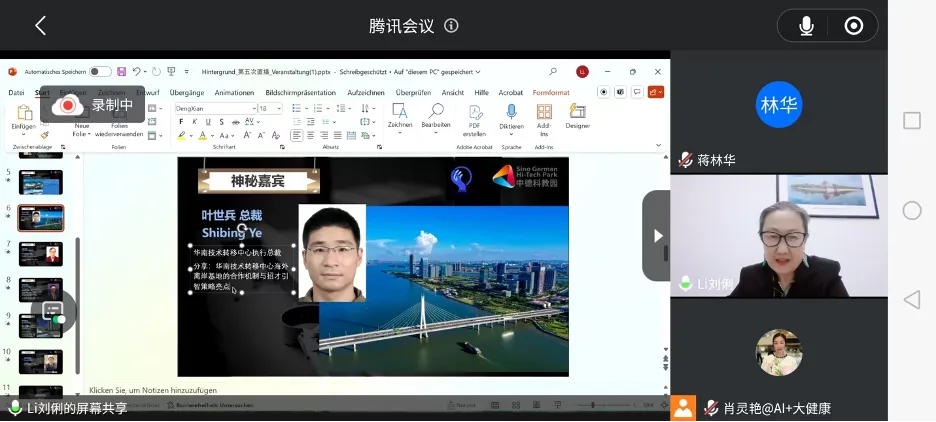The height and width of the screenshot is (422, 936).
Task: Click the orange Share button
Action: (655, 92)
